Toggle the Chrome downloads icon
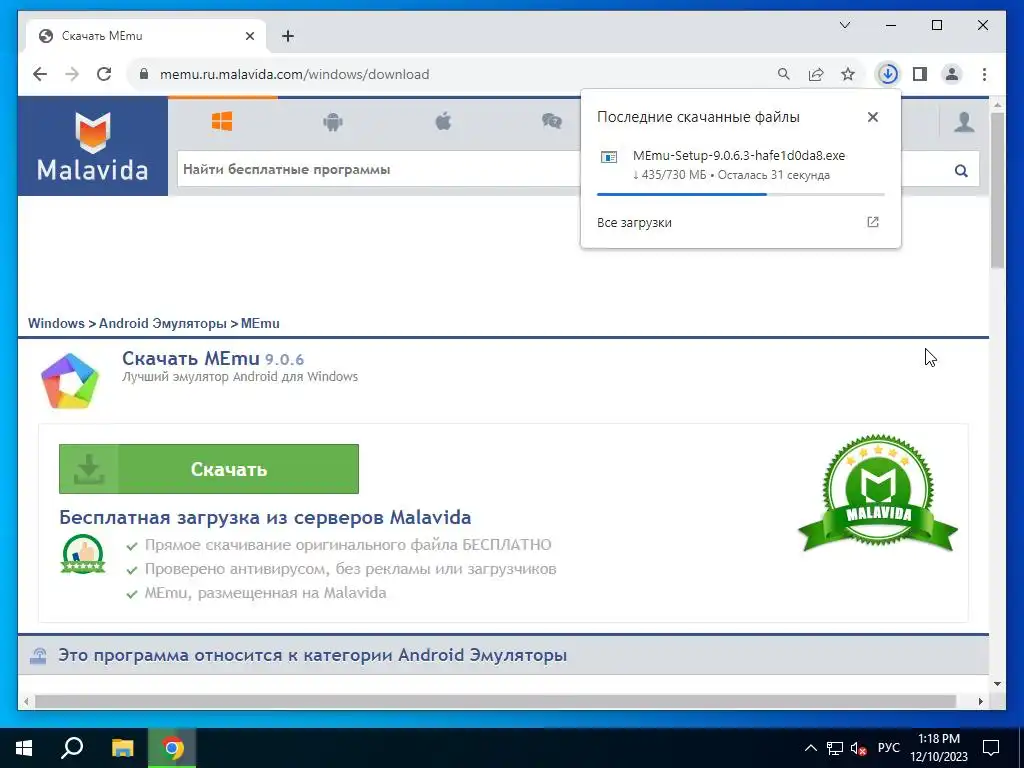 [x=888, y=74]
